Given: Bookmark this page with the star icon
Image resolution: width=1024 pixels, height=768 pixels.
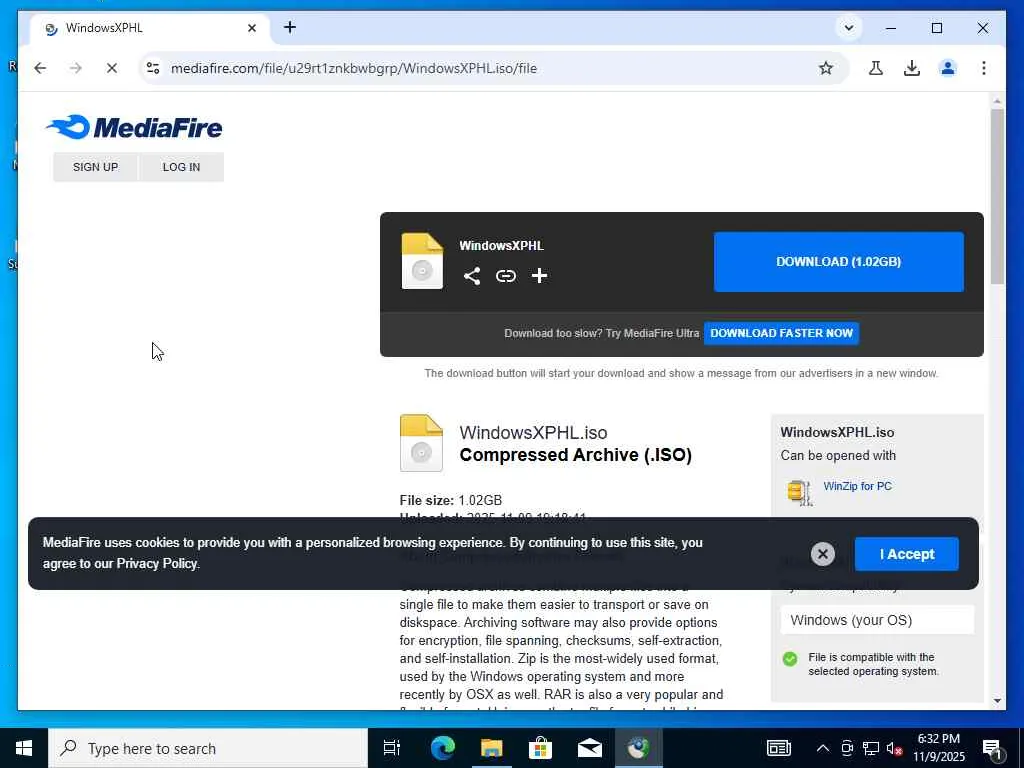Looking at the screenshot, I should [826, 68].
